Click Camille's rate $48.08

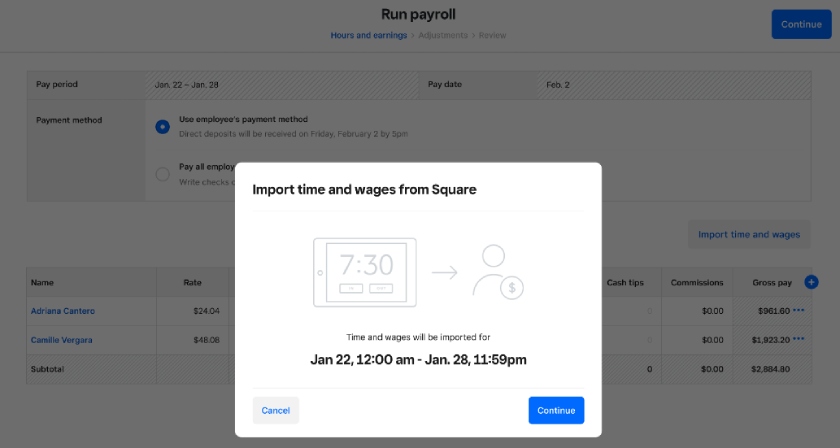[x=206, y=340]
